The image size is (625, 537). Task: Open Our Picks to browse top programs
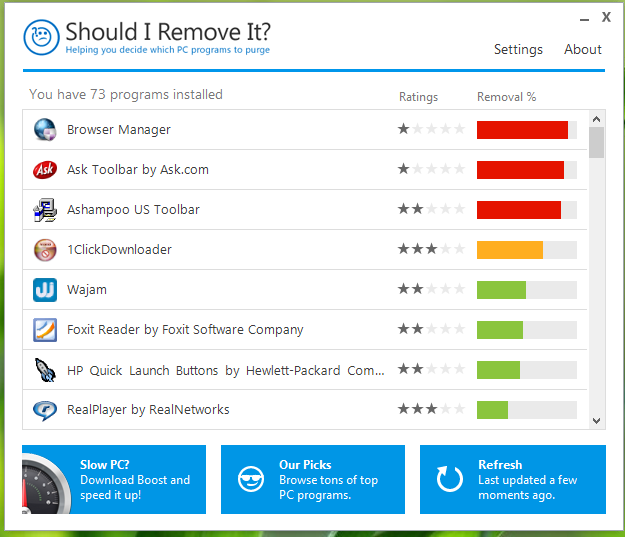pyautogui.click(x=313, y=479)
